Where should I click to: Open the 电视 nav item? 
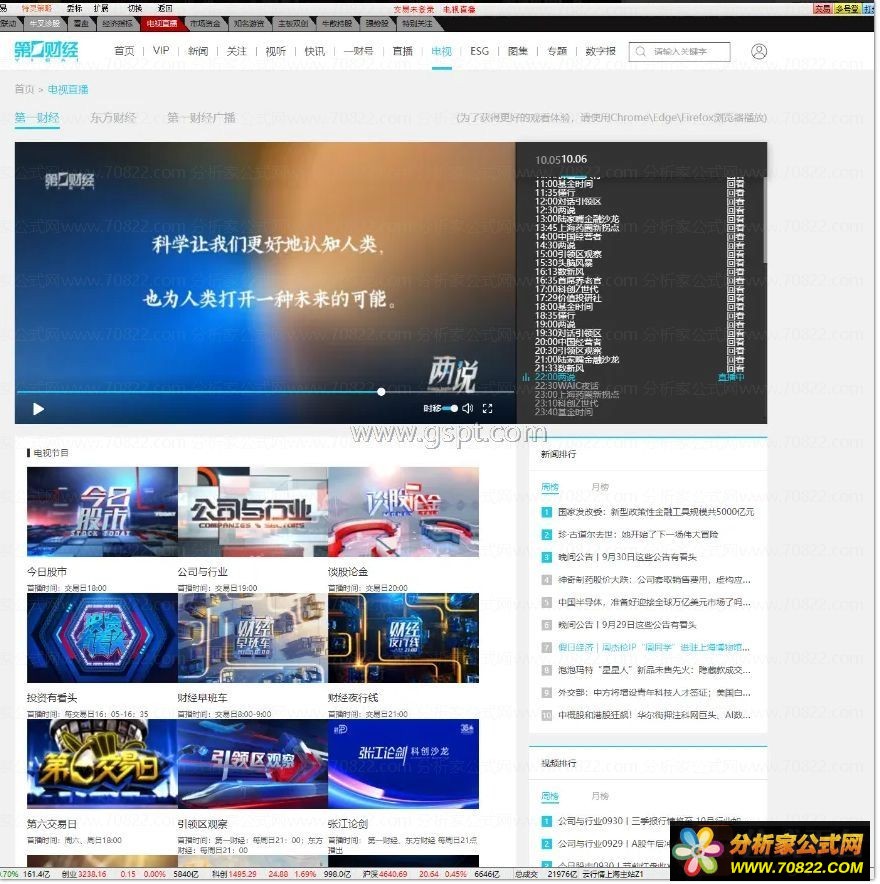[x=441, y=51]
